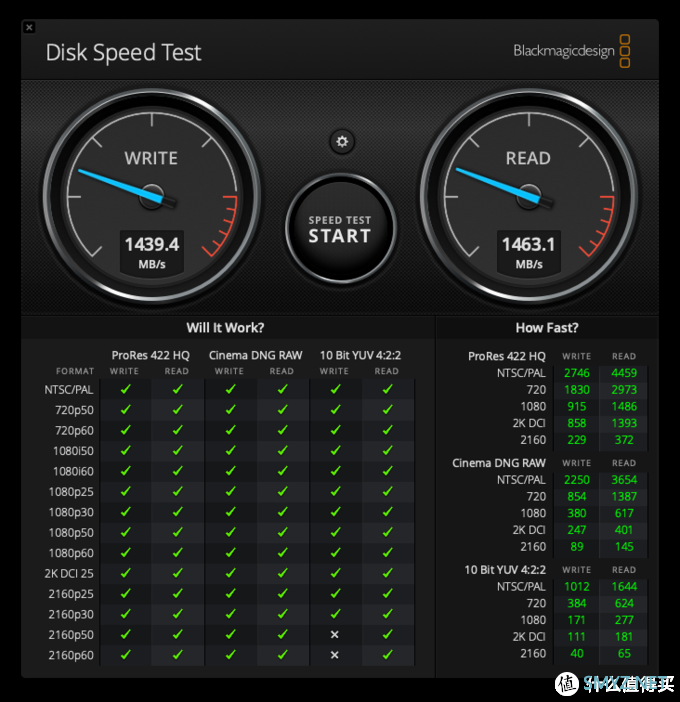This screenshot has height=702, width=680.
Task: Click 10 Bit YUV 2K DCI read value 181
Action: click(x=624, y=637)
